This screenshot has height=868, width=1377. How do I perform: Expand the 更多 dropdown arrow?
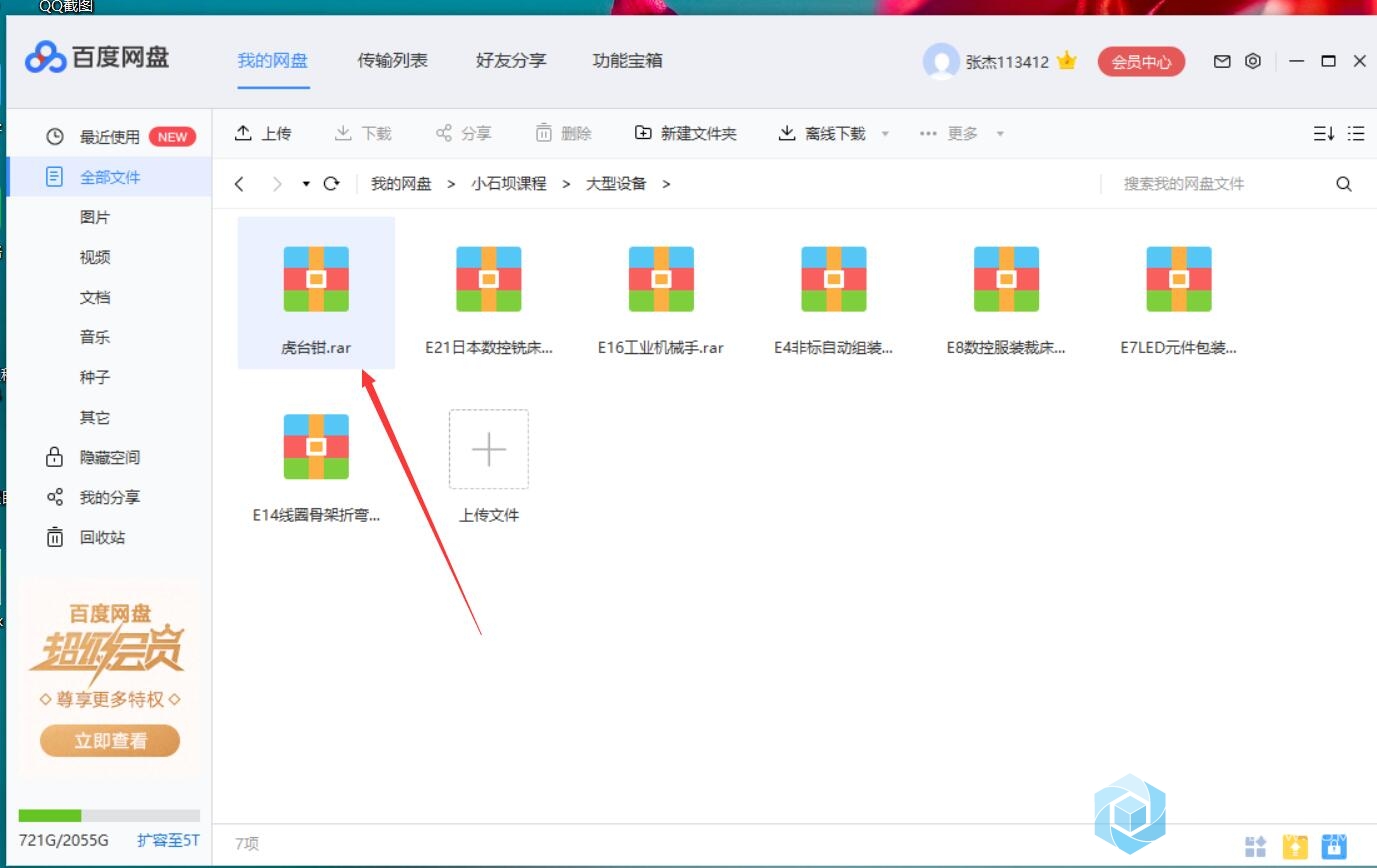1000,134
